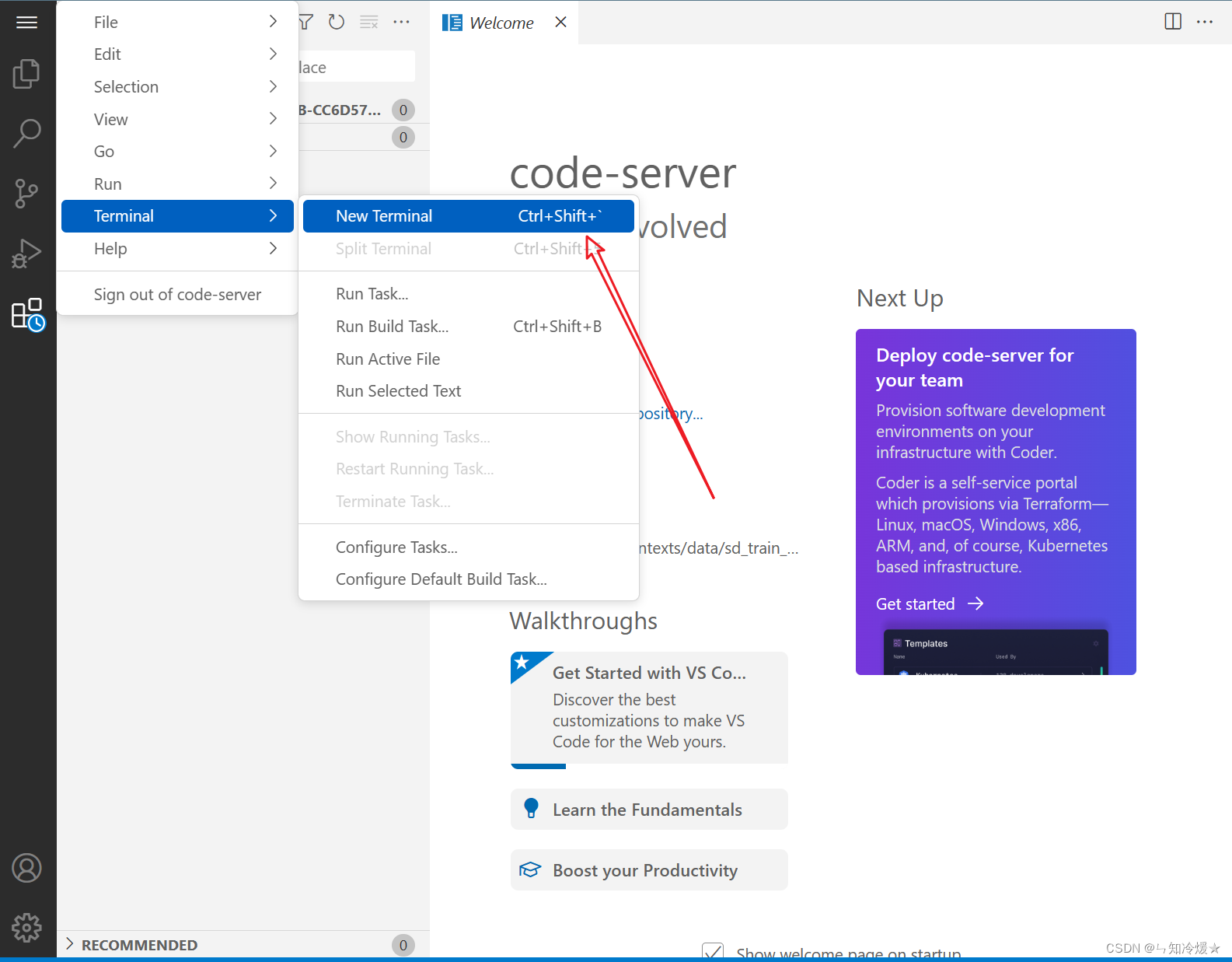Select New Terminal from submenu
This screenshot has height=962, width=1232.
(469, 216)
